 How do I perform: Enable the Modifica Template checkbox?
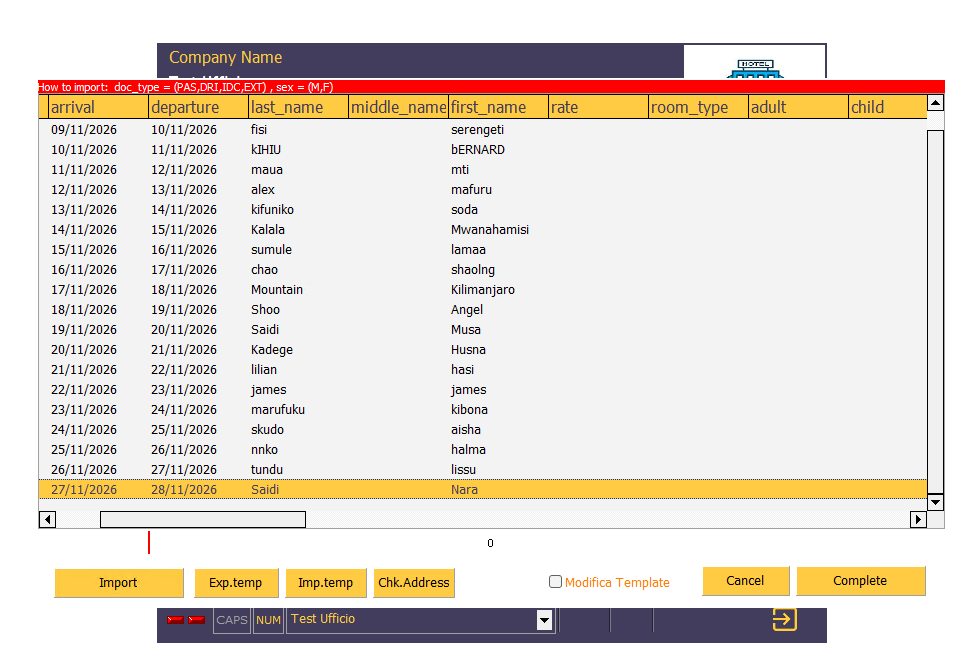click(556, 582)
